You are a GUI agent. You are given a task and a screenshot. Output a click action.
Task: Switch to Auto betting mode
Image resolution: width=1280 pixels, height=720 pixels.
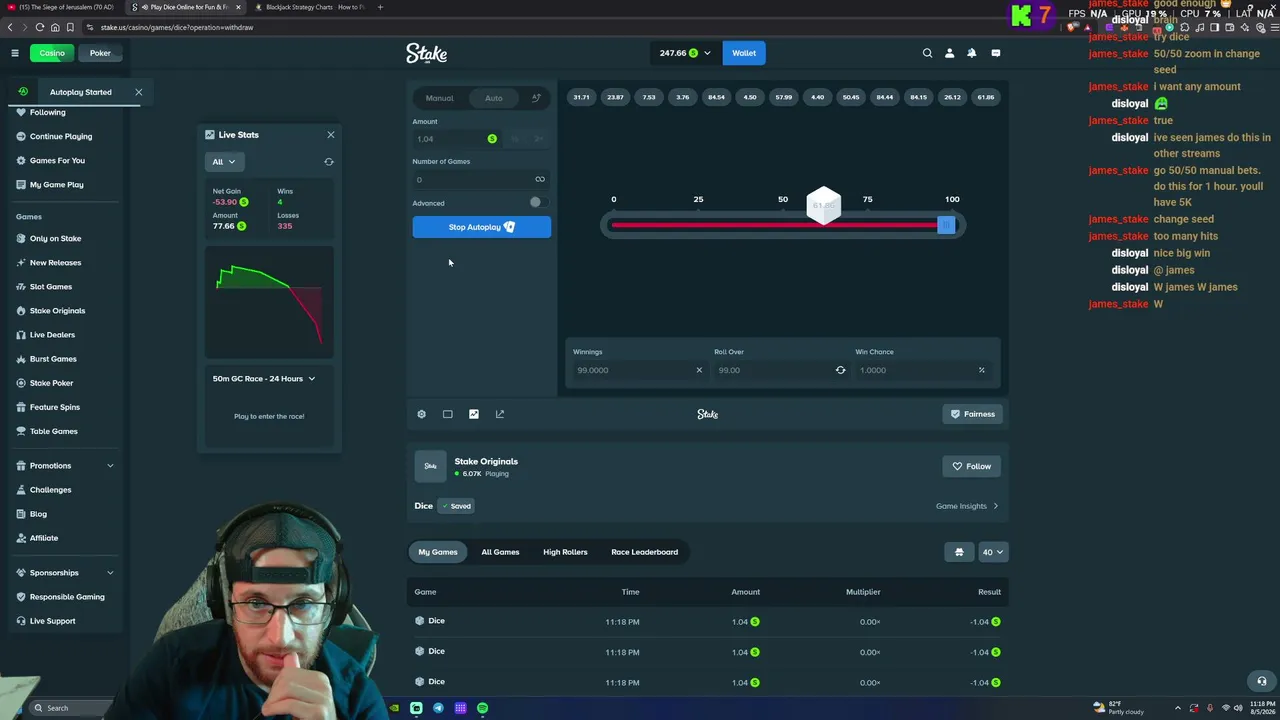[494, 98]
